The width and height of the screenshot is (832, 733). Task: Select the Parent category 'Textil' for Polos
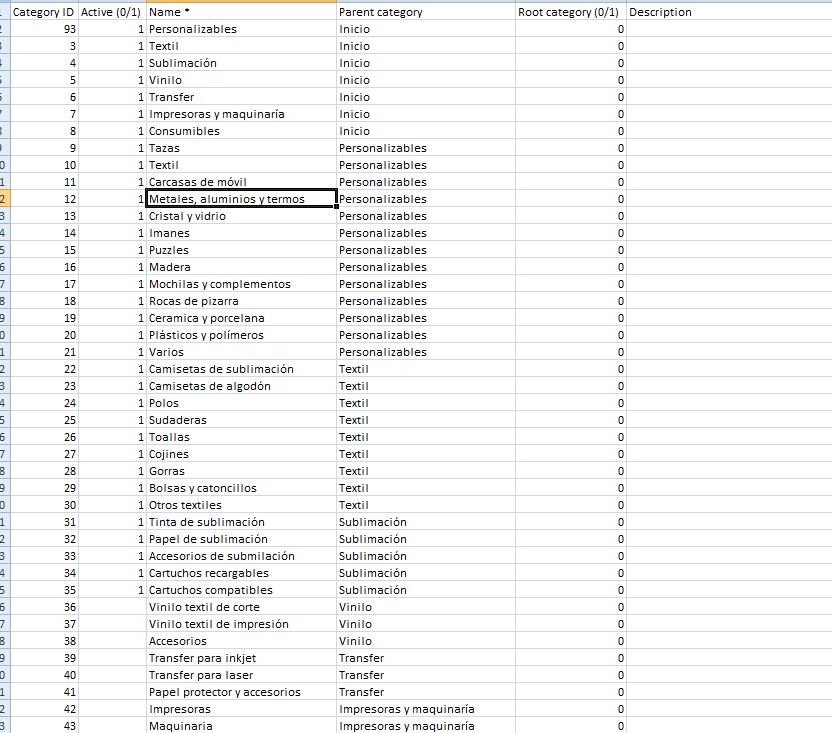click(426, 402)
